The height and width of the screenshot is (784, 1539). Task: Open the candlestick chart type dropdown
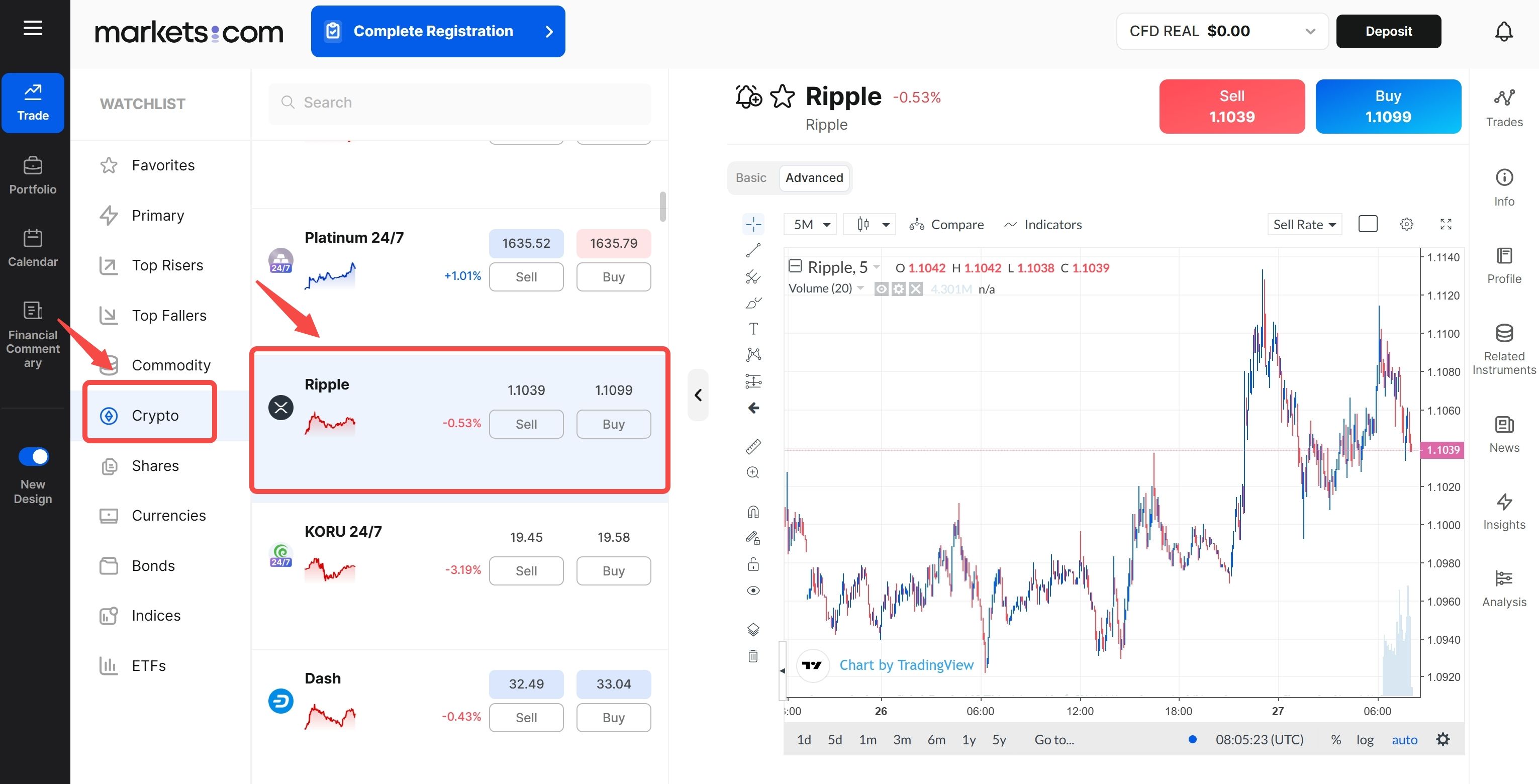click(x=870, y=225)
